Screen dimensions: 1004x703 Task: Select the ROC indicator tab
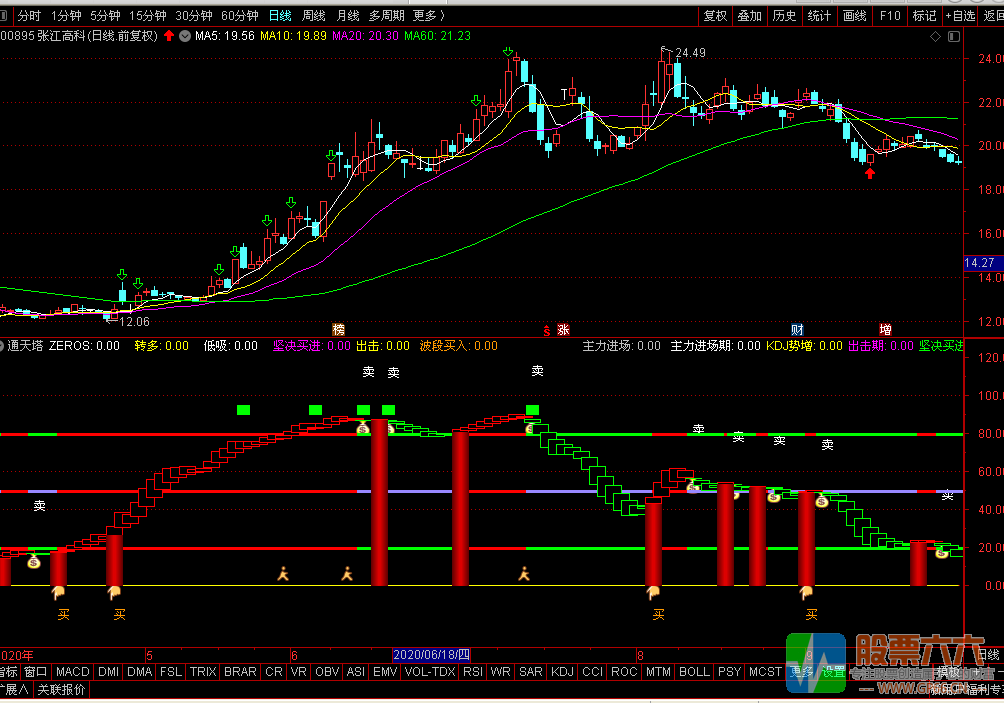point(624,672)
